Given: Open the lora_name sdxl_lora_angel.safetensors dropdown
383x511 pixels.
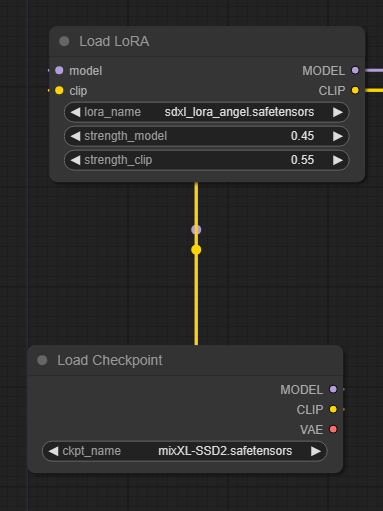Looking at the screenshot, I should pyautogui.click(x=207, y=112).
